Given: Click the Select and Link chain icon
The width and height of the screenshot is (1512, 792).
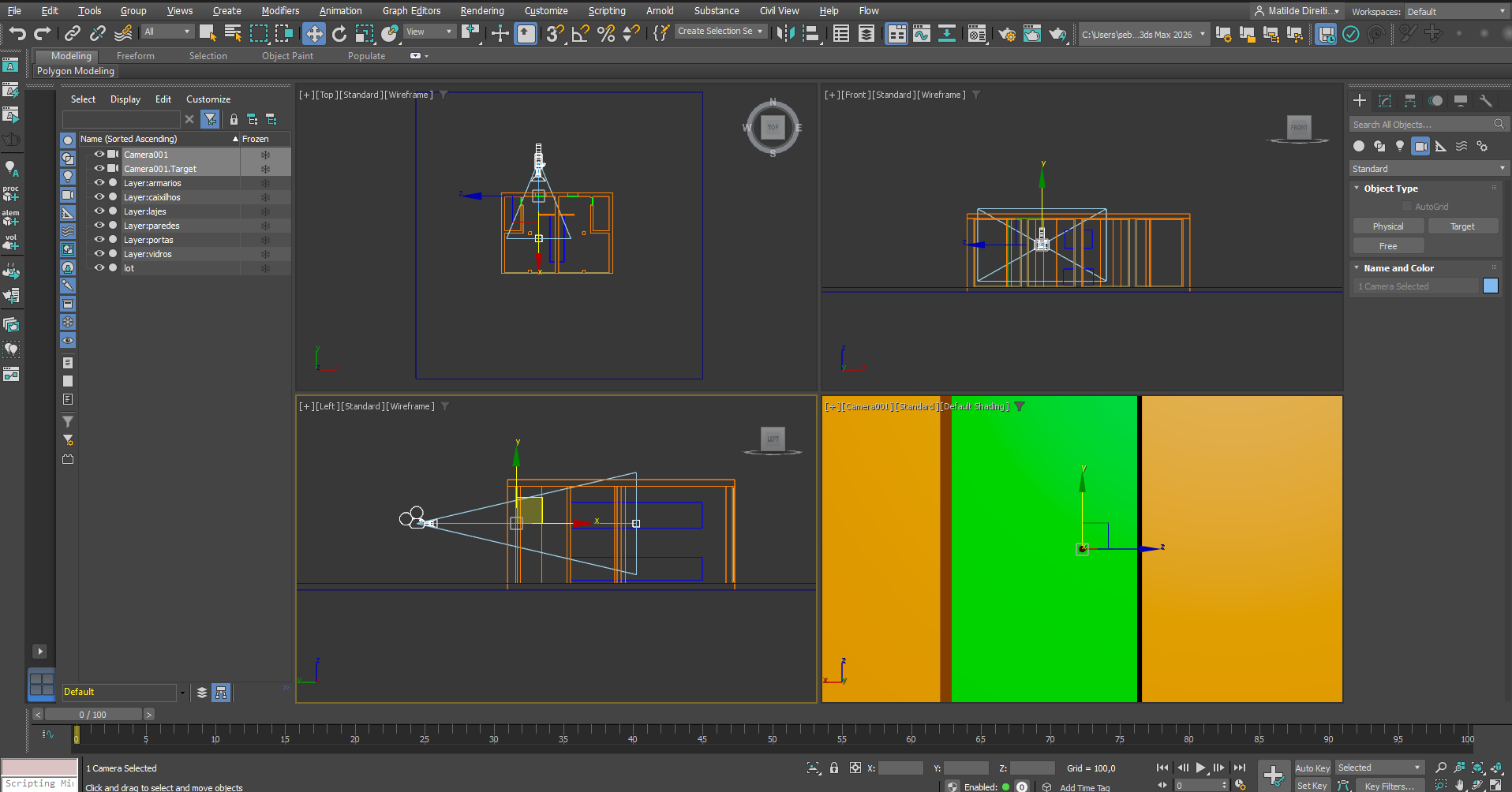Looking at the screenshot, I should (73, 33).
